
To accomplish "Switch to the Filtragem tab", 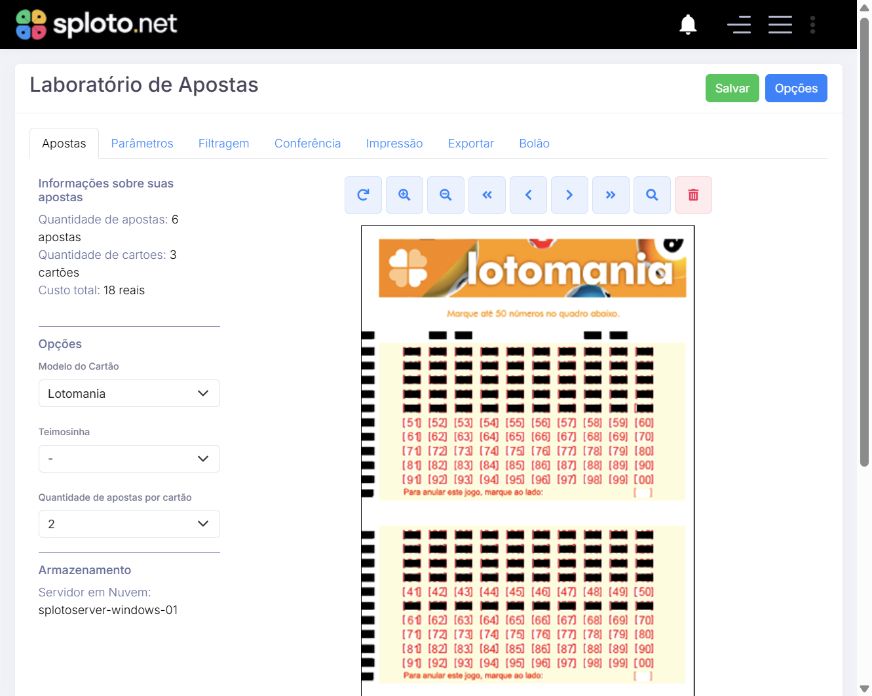I will coord(224,143).
